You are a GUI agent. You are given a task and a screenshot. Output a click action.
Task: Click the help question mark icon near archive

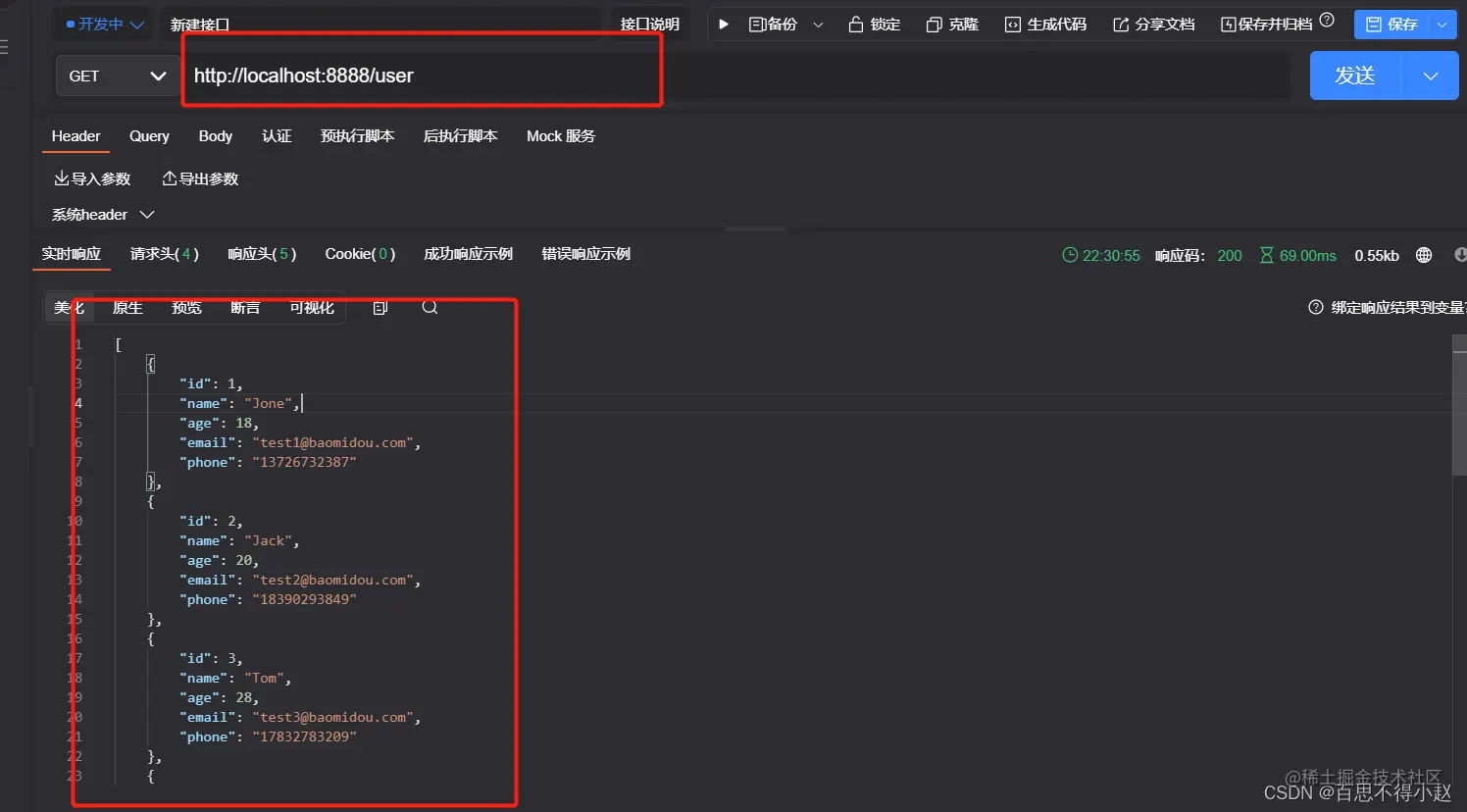[x=1327, y=20]
